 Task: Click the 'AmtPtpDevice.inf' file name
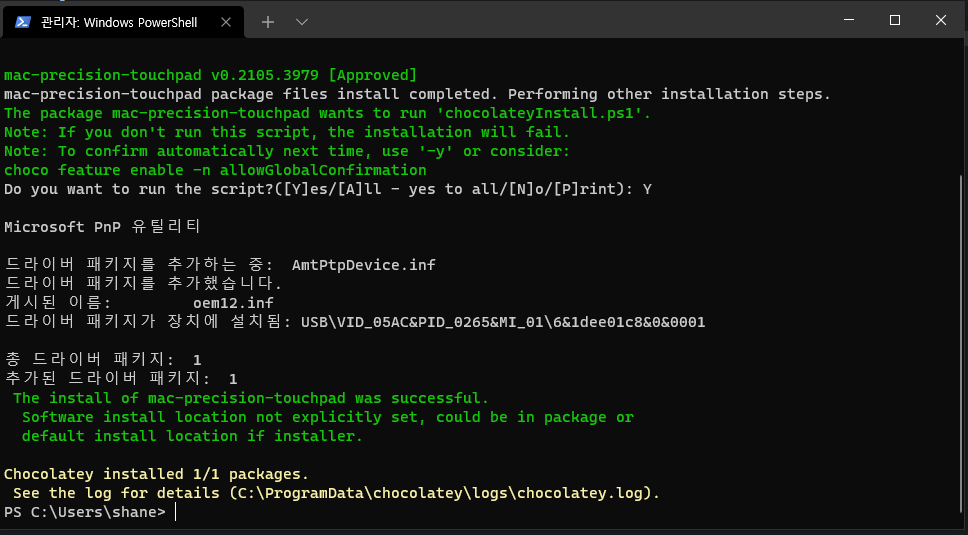[x=364, y=265]
